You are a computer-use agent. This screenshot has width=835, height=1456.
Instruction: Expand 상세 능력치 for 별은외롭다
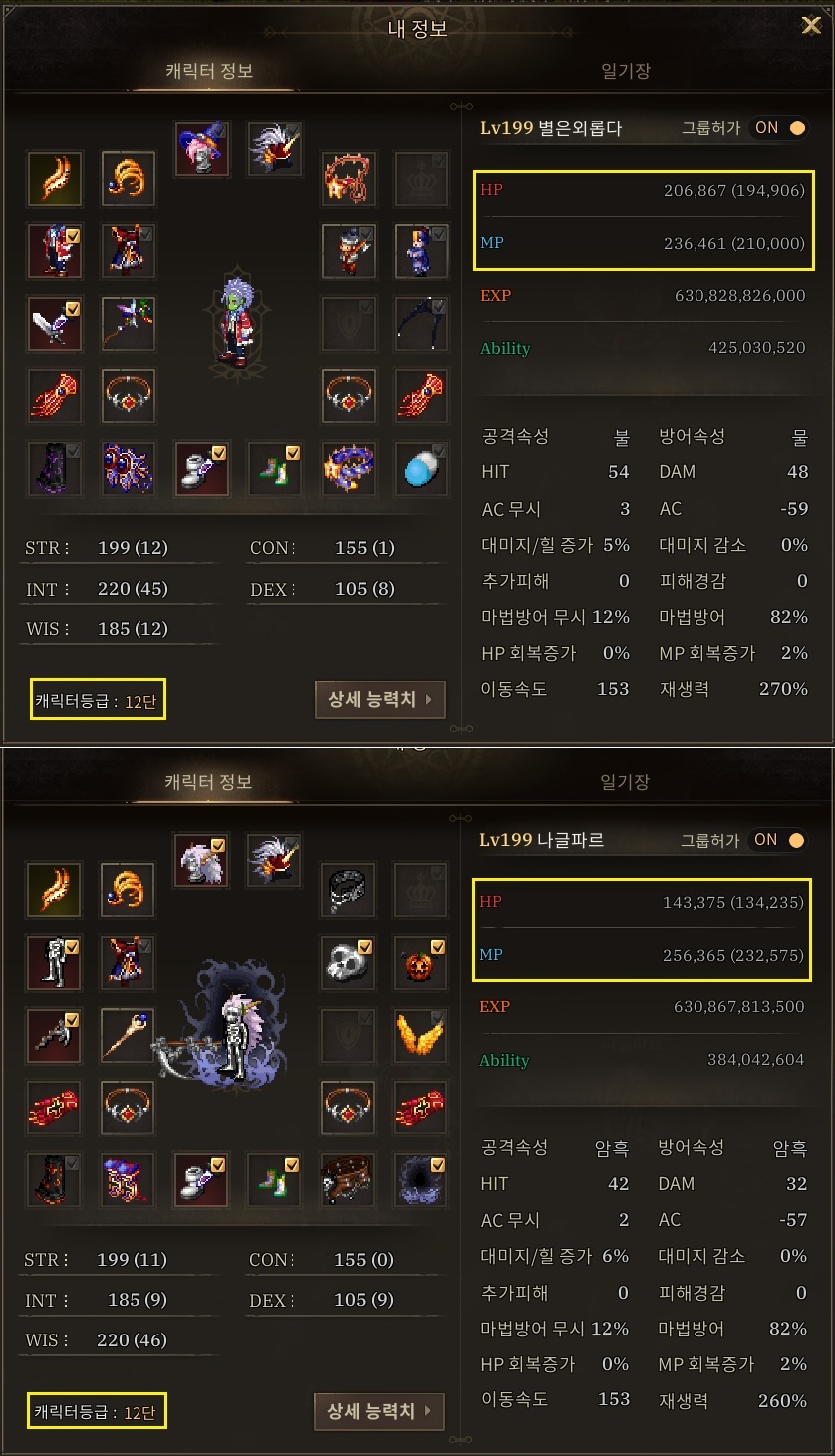tap(380, 699)
